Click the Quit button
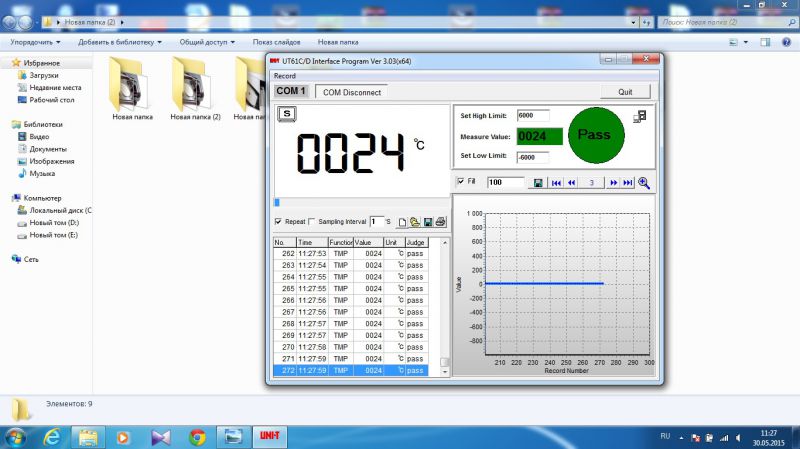The height and width of the screenshot is (449, 800). 625,92
